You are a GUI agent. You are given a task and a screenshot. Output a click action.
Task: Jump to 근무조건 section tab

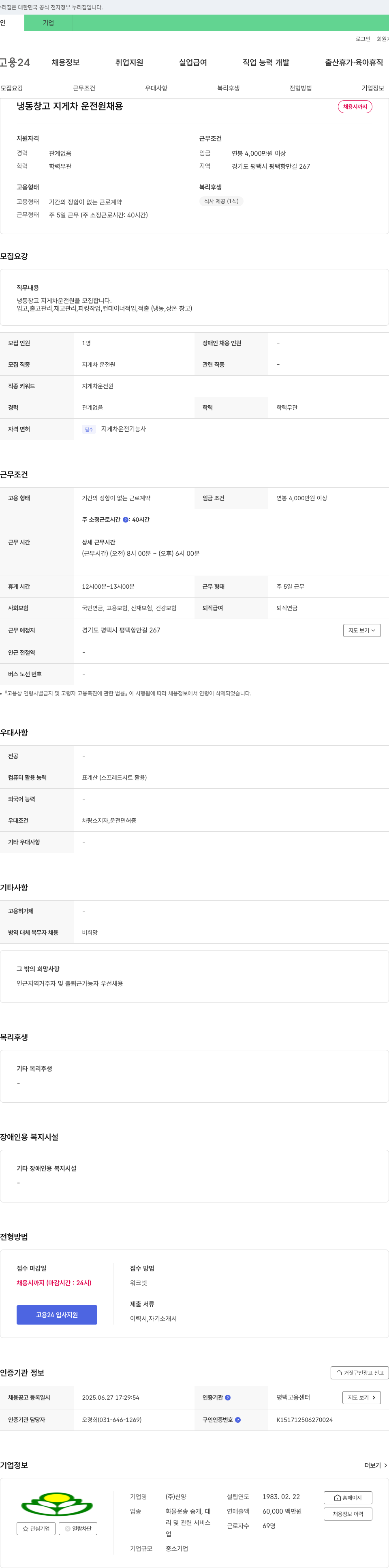click(84, 88)
